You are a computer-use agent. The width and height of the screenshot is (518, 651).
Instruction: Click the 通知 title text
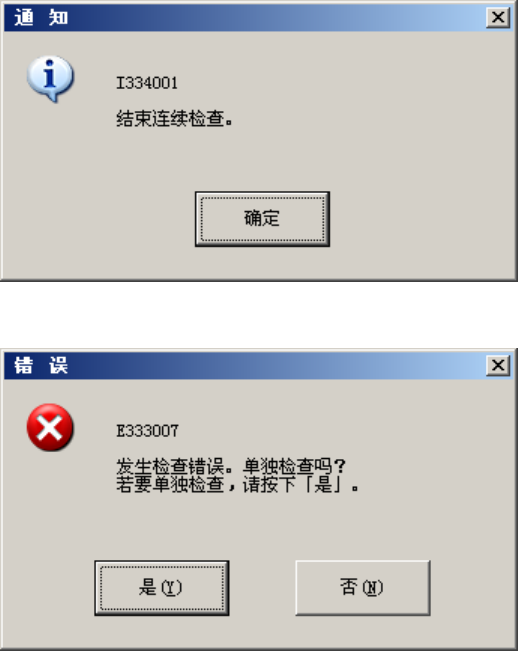click(41, 17)
